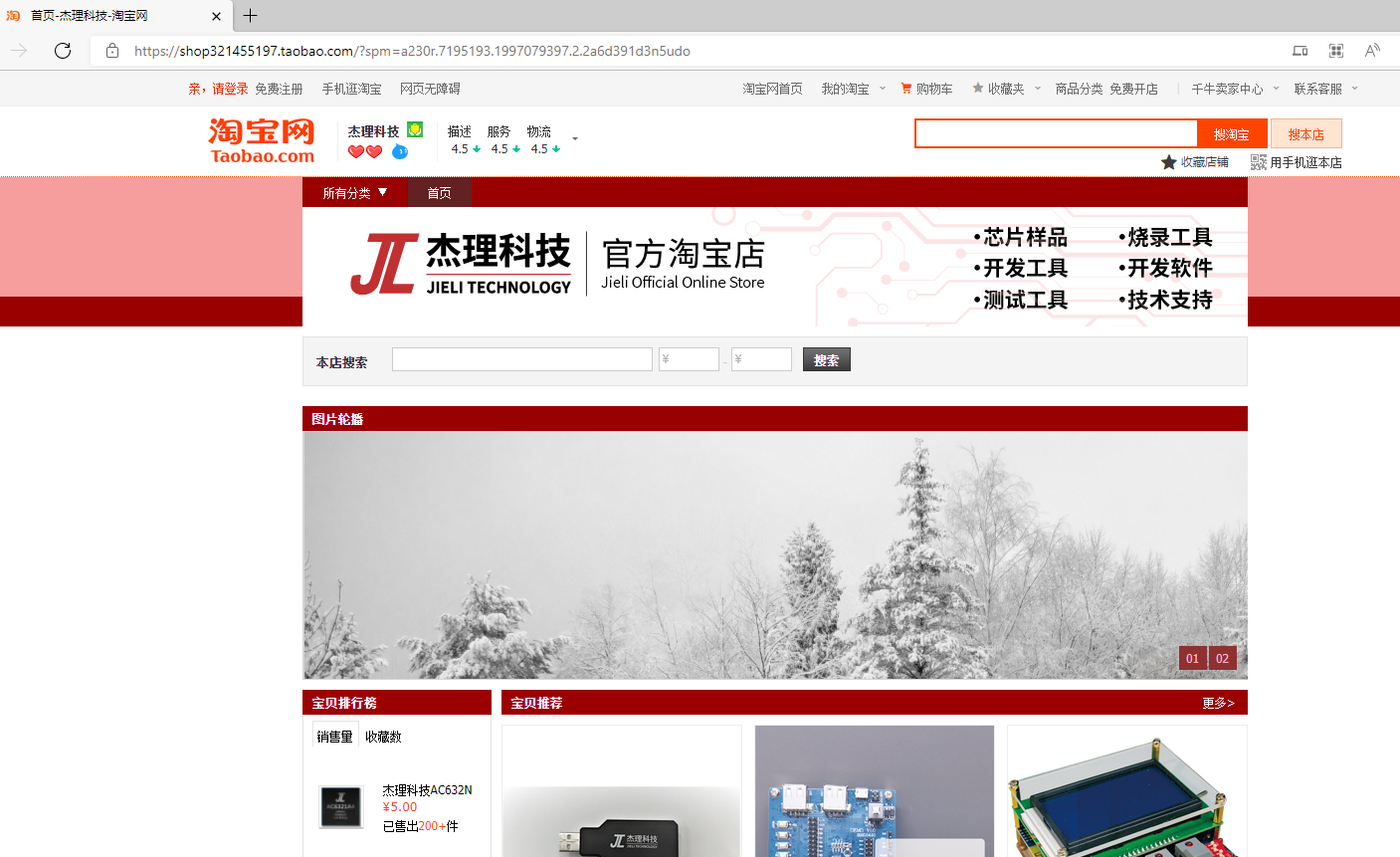Show carousel slide 02

(x=1223, y=658)
